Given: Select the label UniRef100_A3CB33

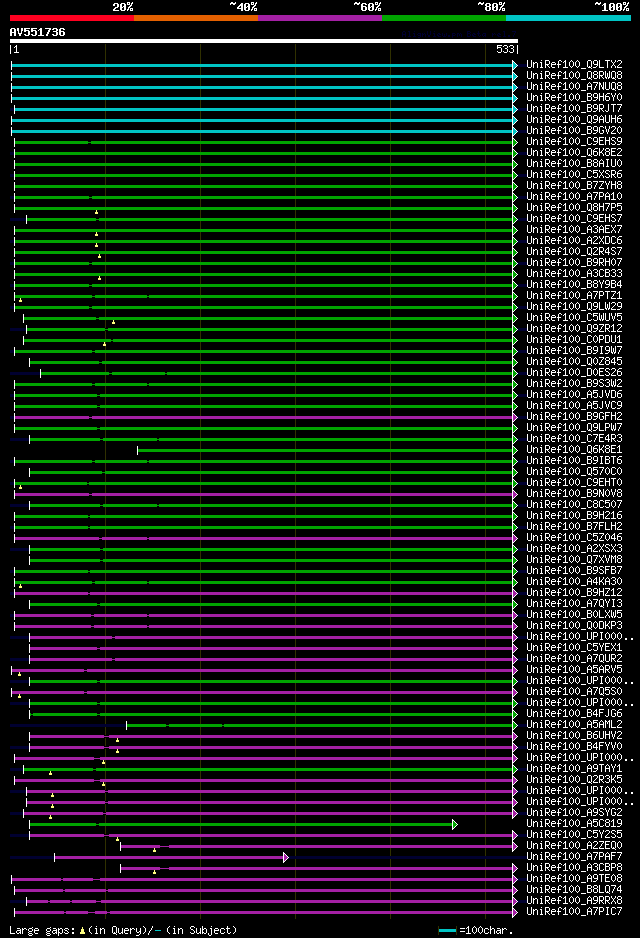Looking at the screenshot, I should click(574, 273).
